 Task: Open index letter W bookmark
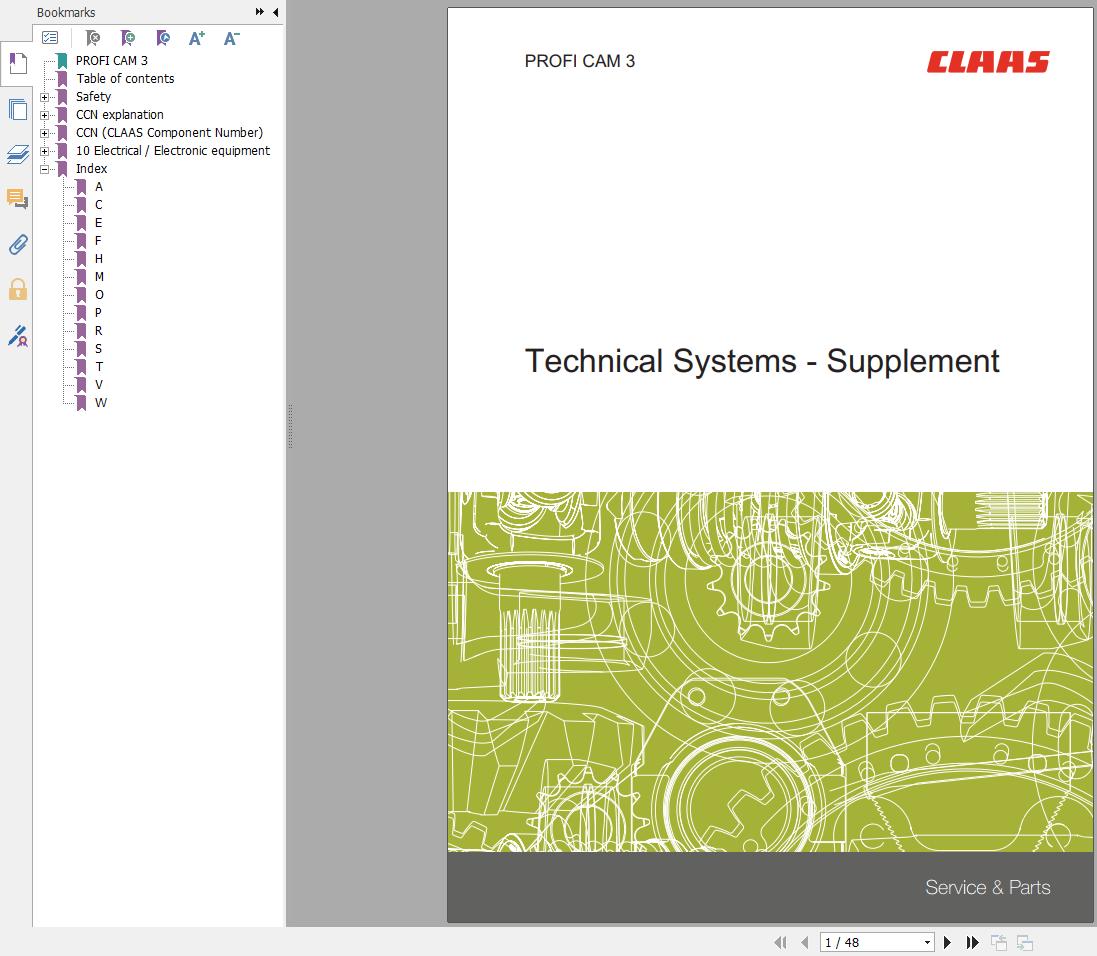(101, 403)
